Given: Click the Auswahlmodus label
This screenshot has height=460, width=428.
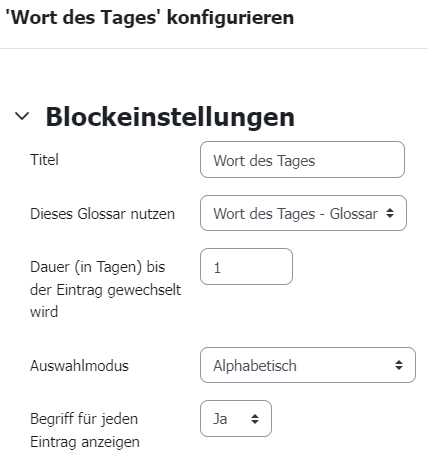Looking at the screenshot, I should 79,366.
